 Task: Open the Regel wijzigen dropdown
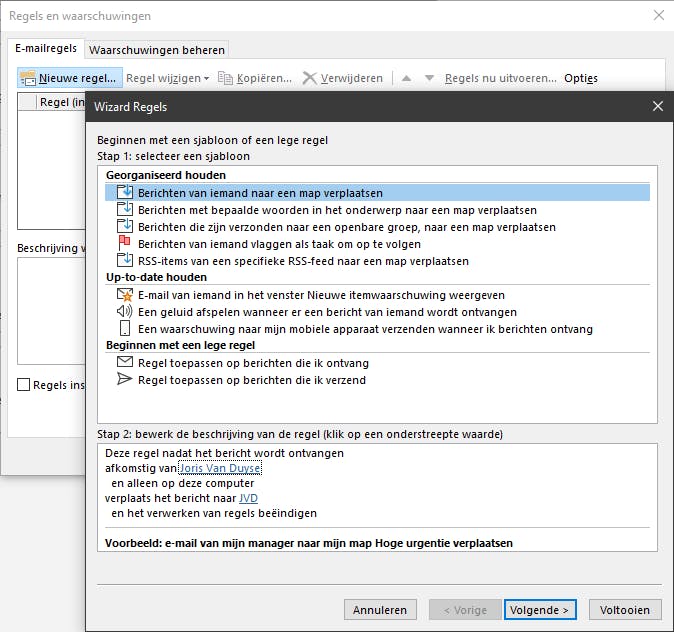pyautogui.click(x=168, y=78)
